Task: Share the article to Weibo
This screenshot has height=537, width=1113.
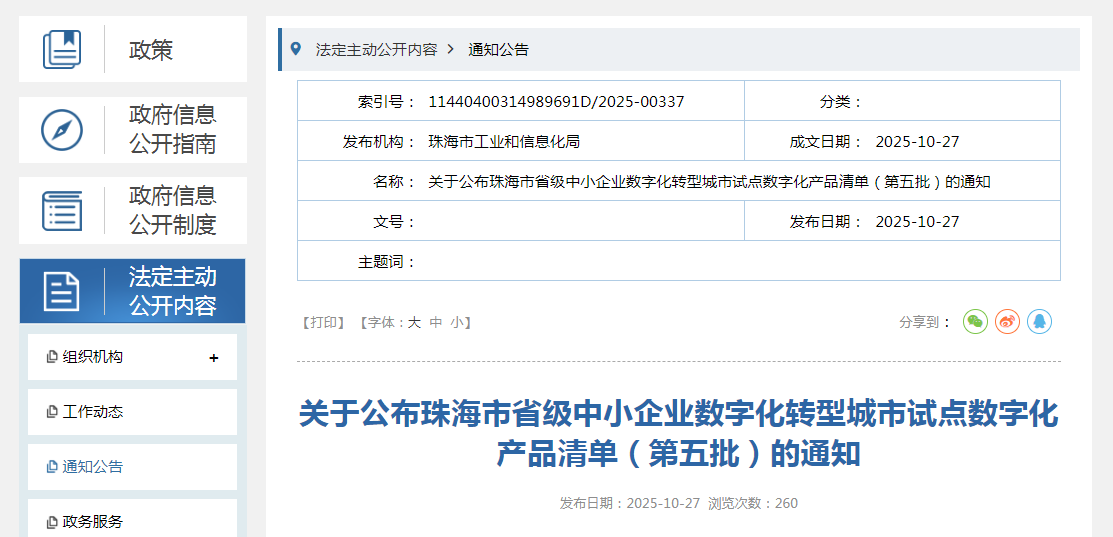Action: [x=1007, y=321]
